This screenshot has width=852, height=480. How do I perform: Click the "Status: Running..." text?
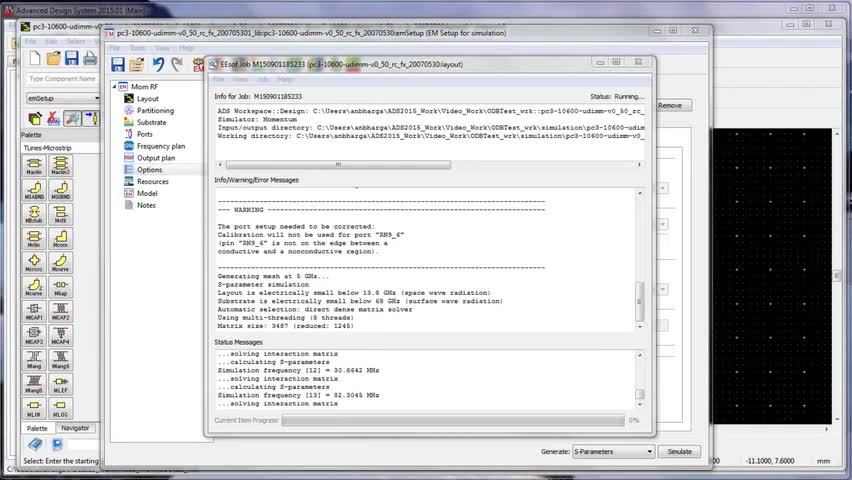tap(617, 96)
